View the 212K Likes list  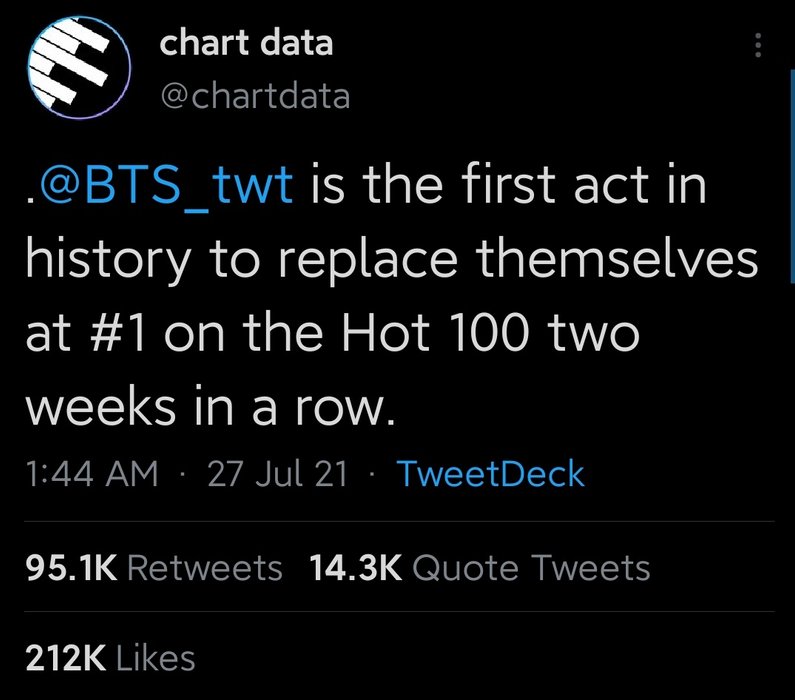(x=111, y=658)
